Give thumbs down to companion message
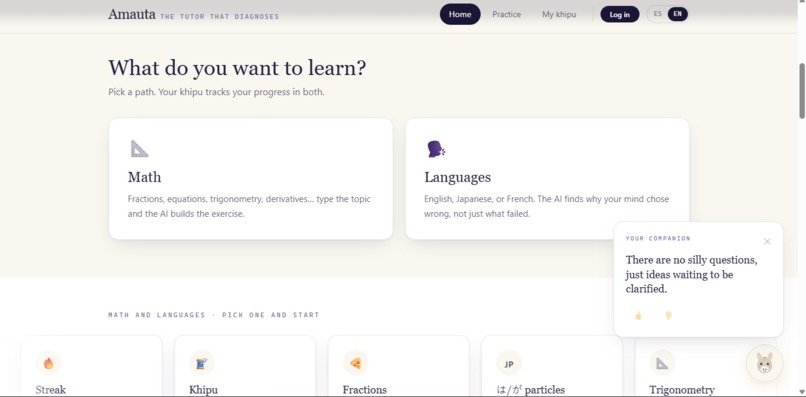The height and width of the screenshot is (397, 806). tap(668, 316)
